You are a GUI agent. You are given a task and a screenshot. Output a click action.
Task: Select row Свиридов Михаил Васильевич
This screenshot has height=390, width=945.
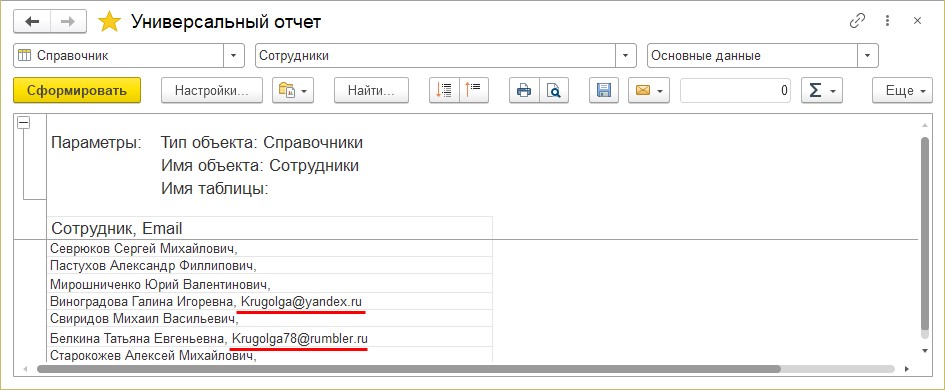269,319
